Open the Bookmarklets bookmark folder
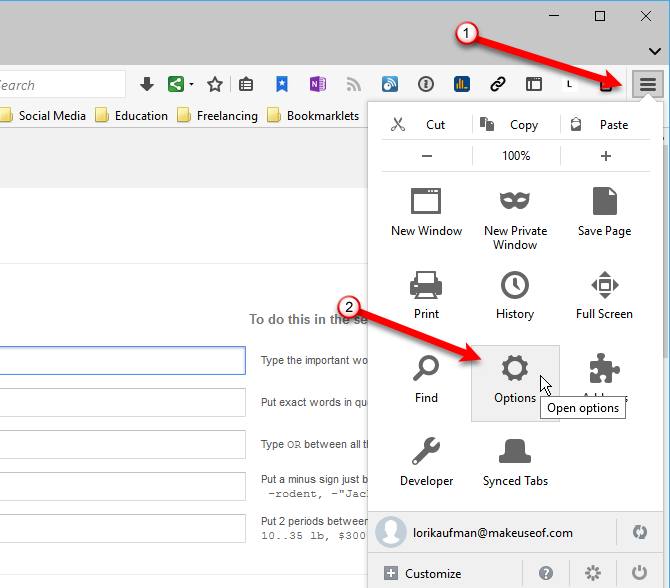 pyautogui.click(x=313, y=116)
